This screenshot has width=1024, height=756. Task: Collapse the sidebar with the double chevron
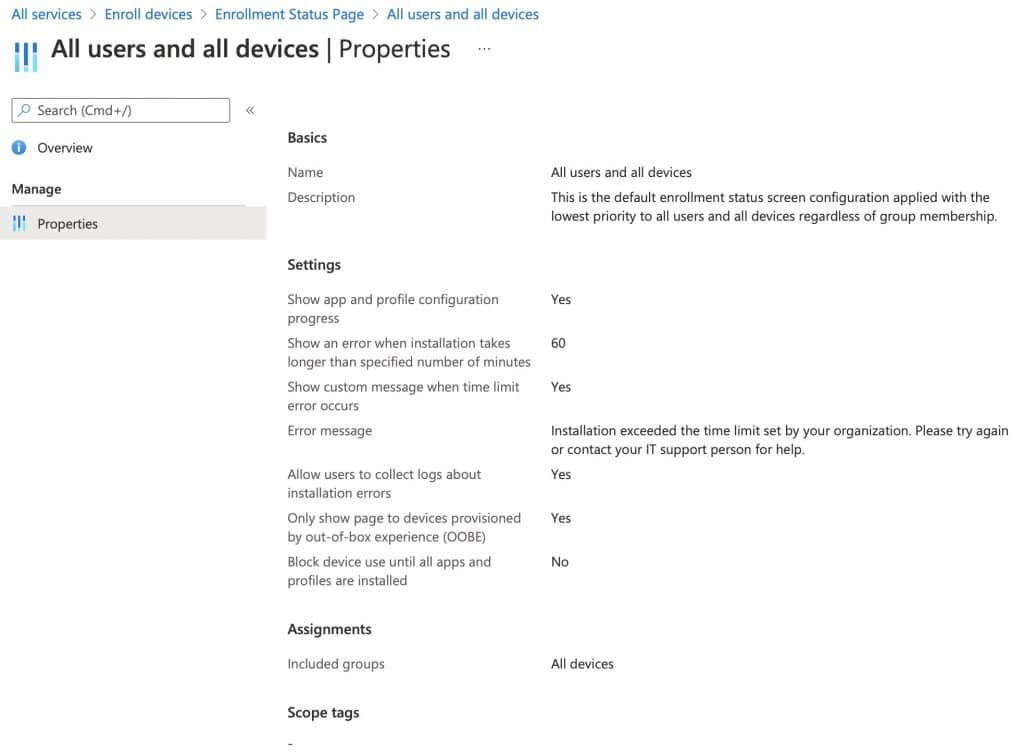(x=251, y=111)
